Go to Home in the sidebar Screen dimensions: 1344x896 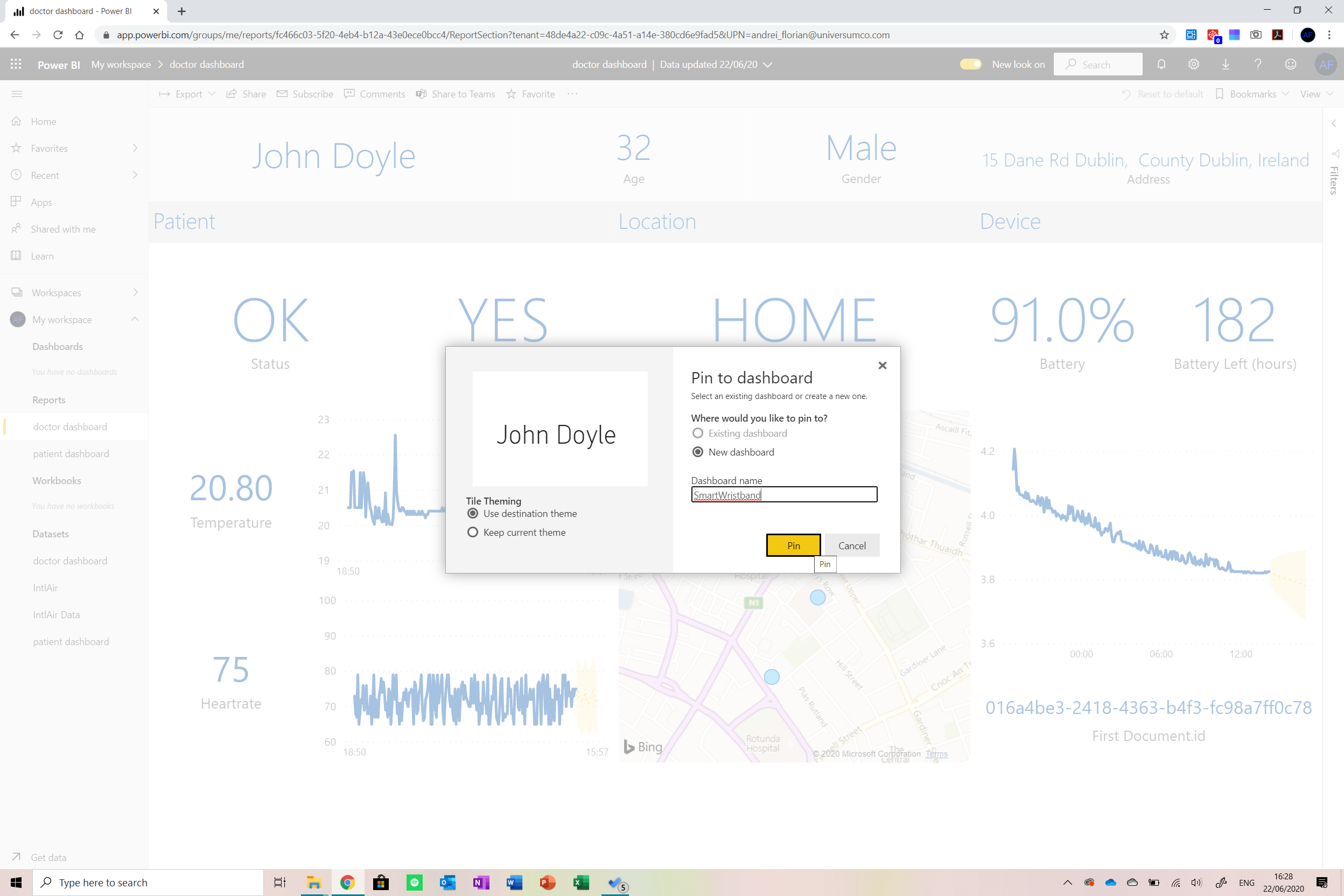coord(44,121)
